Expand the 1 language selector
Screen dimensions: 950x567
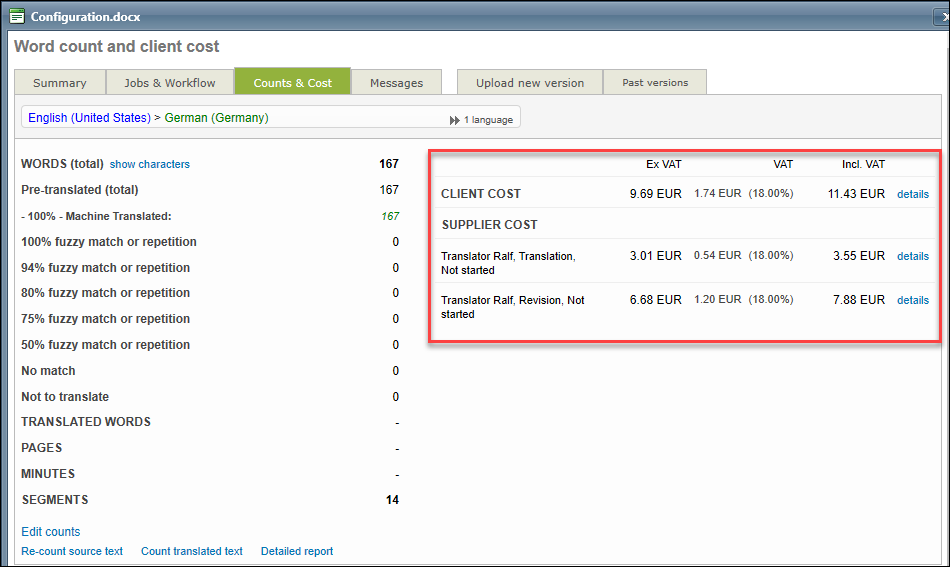tap(487, 120)
